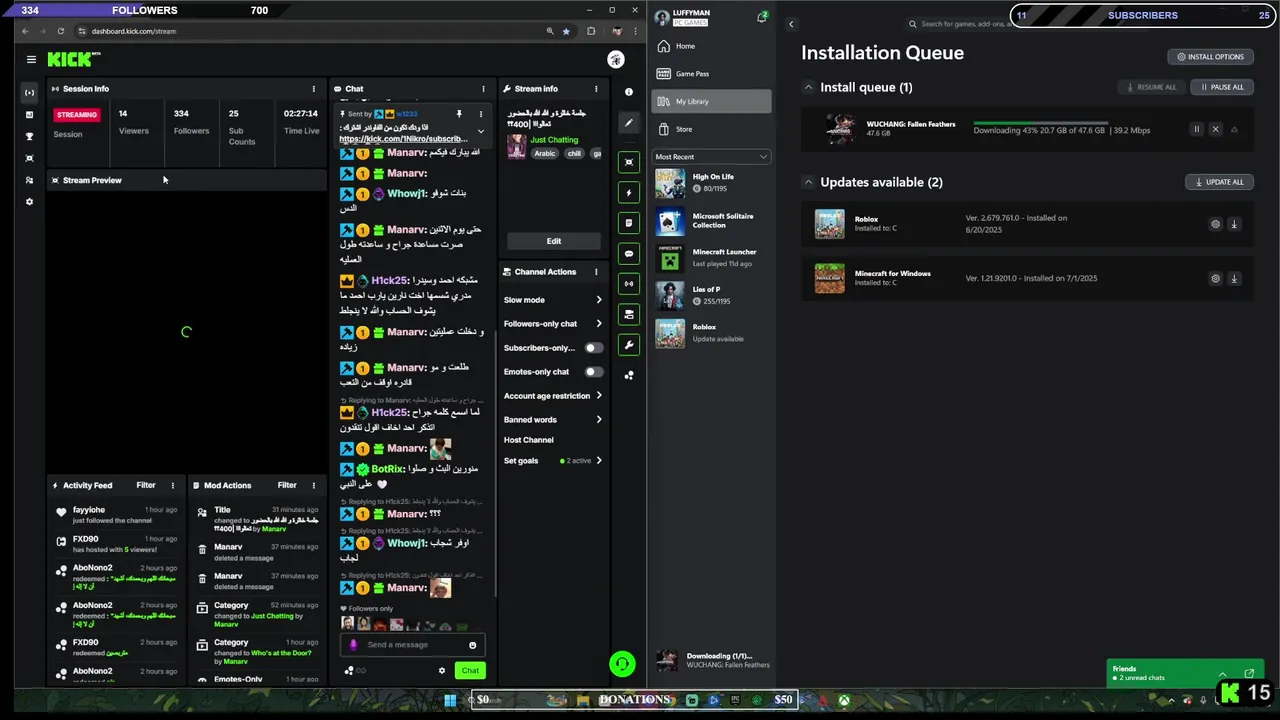Open Activity Feed three-dot options
The height and width of the screenshot is (720, 1280).
[172, 485]
